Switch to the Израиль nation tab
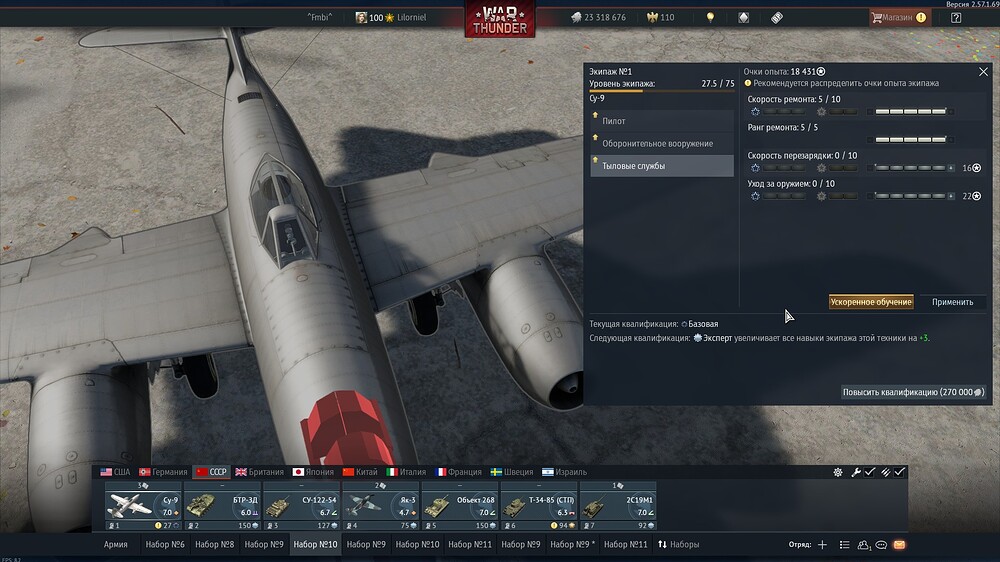1000x562 pixels. 564,472
